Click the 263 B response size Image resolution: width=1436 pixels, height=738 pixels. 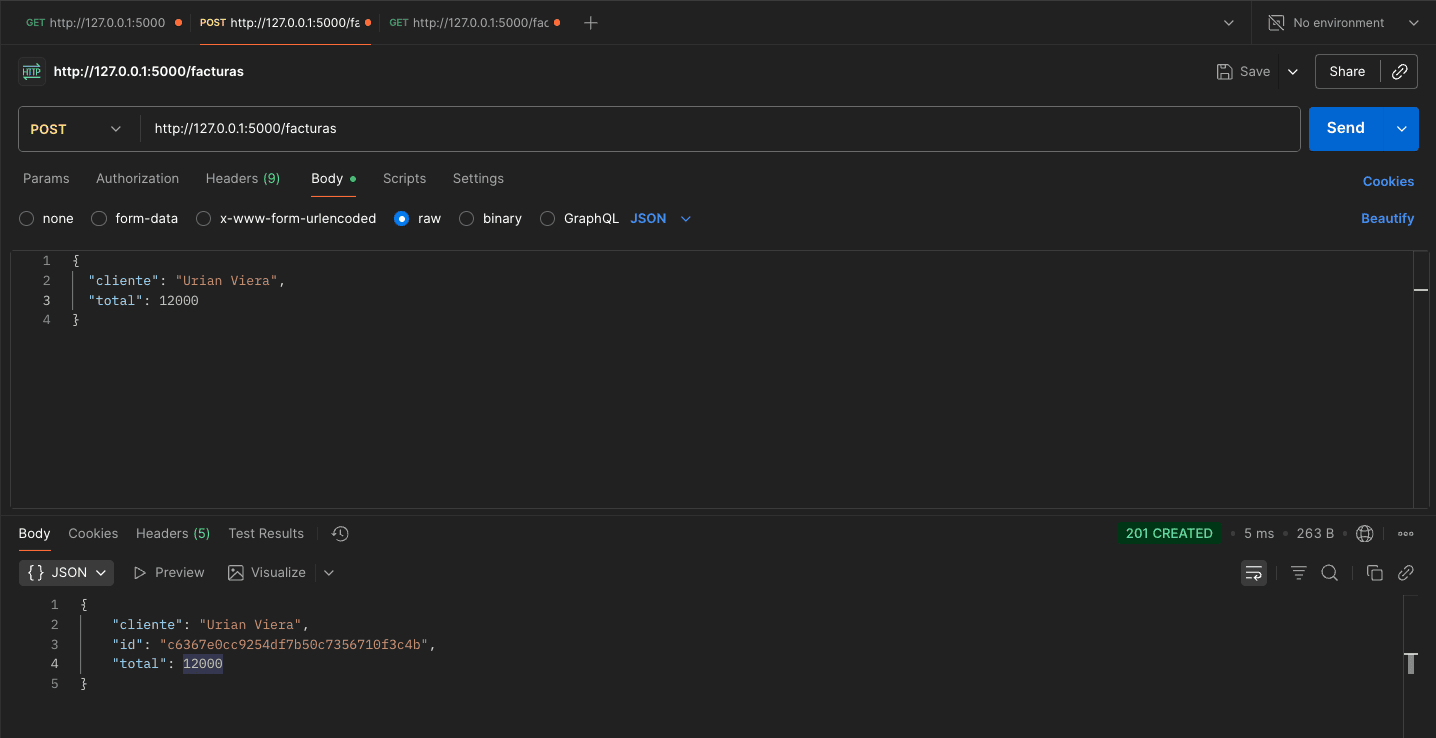tap(1315, 533)
